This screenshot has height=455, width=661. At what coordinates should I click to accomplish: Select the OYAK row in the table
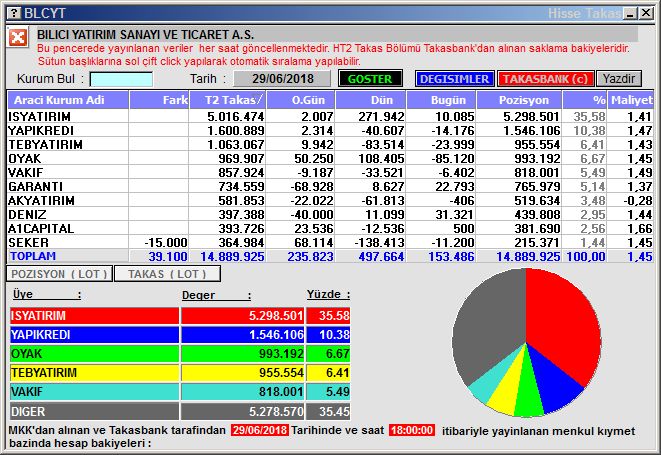pyautogui.click(x=330, y=159)
